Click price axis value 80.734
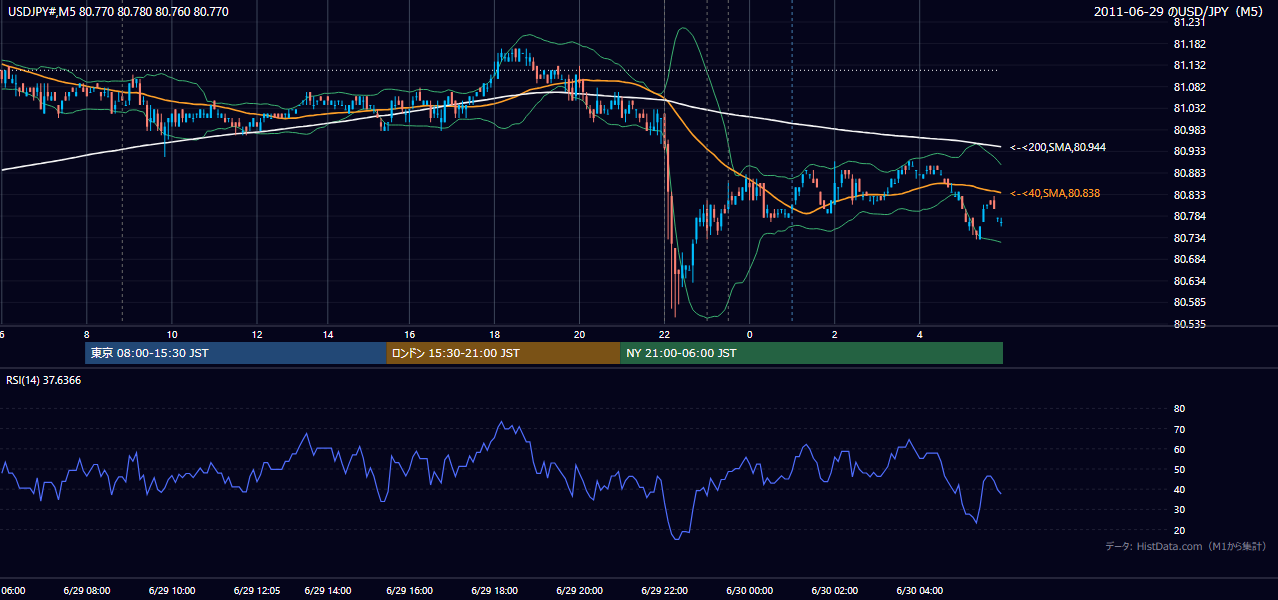Image resolution: width=1278 pixels, height=600 pixels. click(1189, 238)
